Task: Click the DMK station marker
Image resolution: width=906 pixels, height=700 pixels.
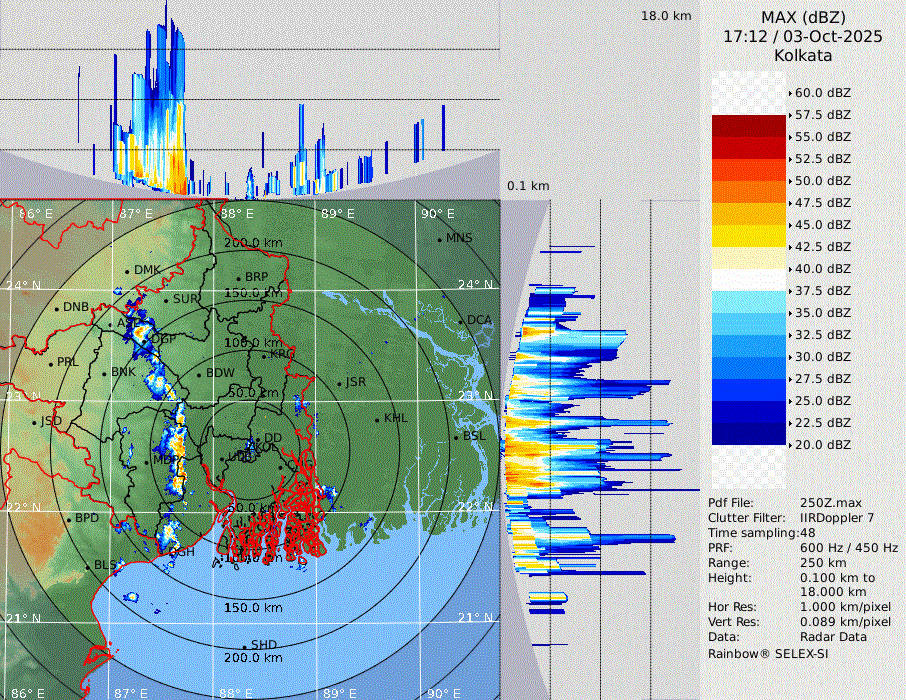Action: point(127,271)
